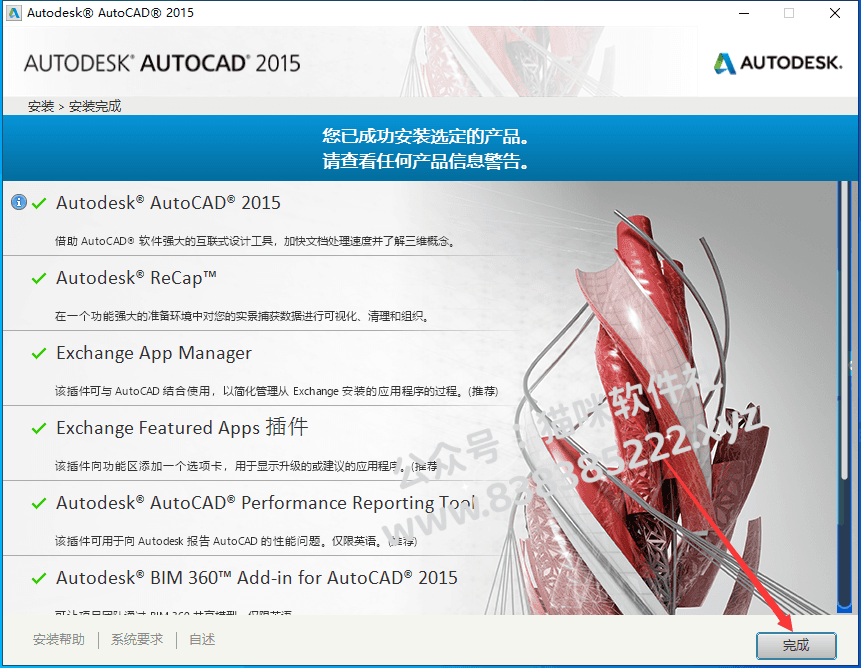Minimize the AutoCAD 2015 installer window
Image resolution: width=861 pixels, height=668 pixels.
[x=744, y=13]
